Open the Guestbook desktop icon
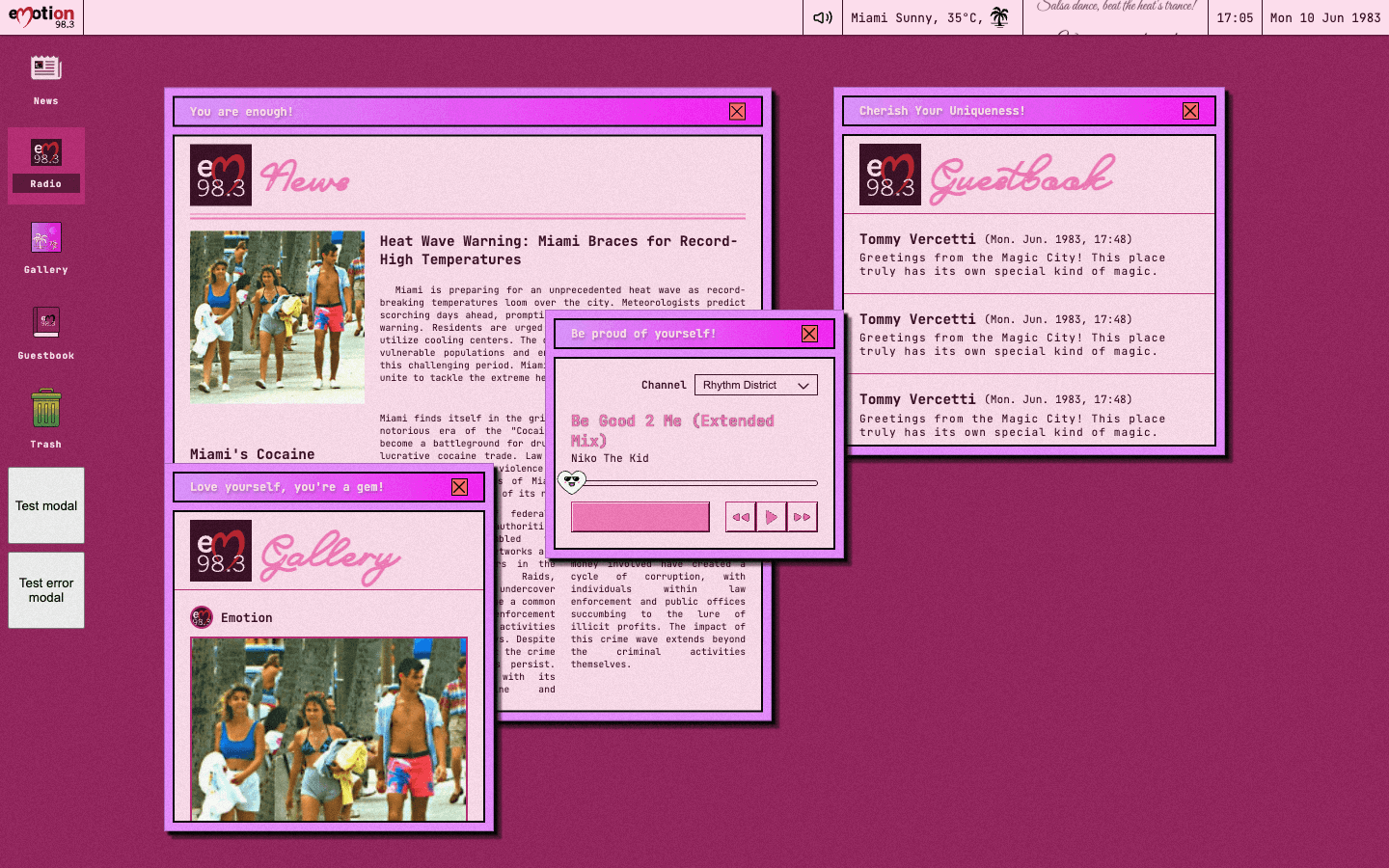The image size is (1389, 868). 45,334
